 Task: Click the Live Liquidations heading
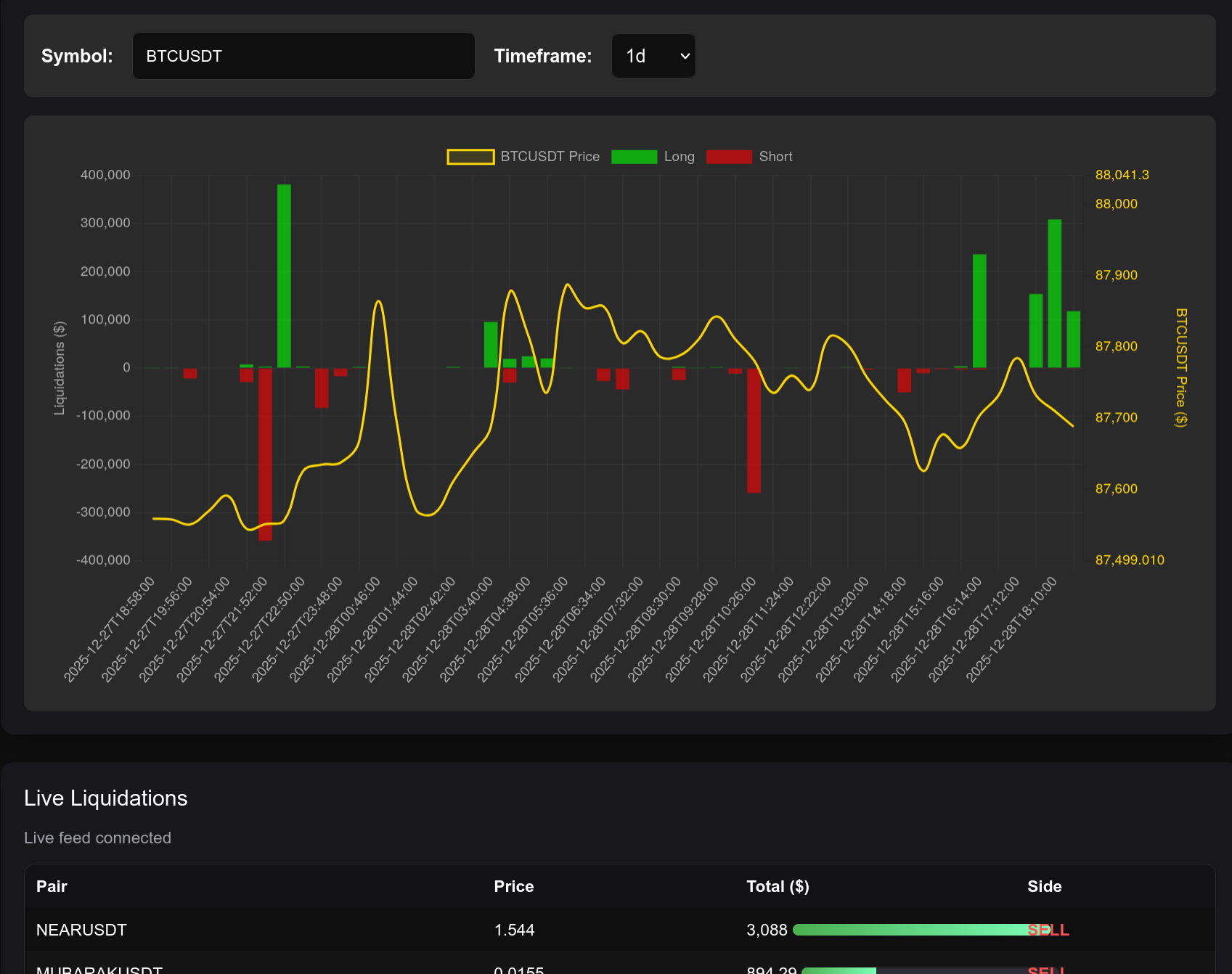[x=106, y=798]
